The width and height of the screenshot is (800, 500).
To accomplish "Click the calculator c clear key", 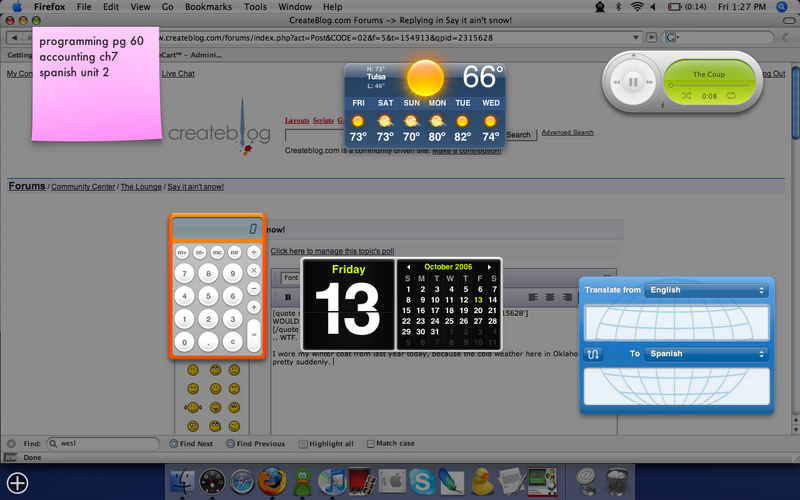I will [233, 342].
